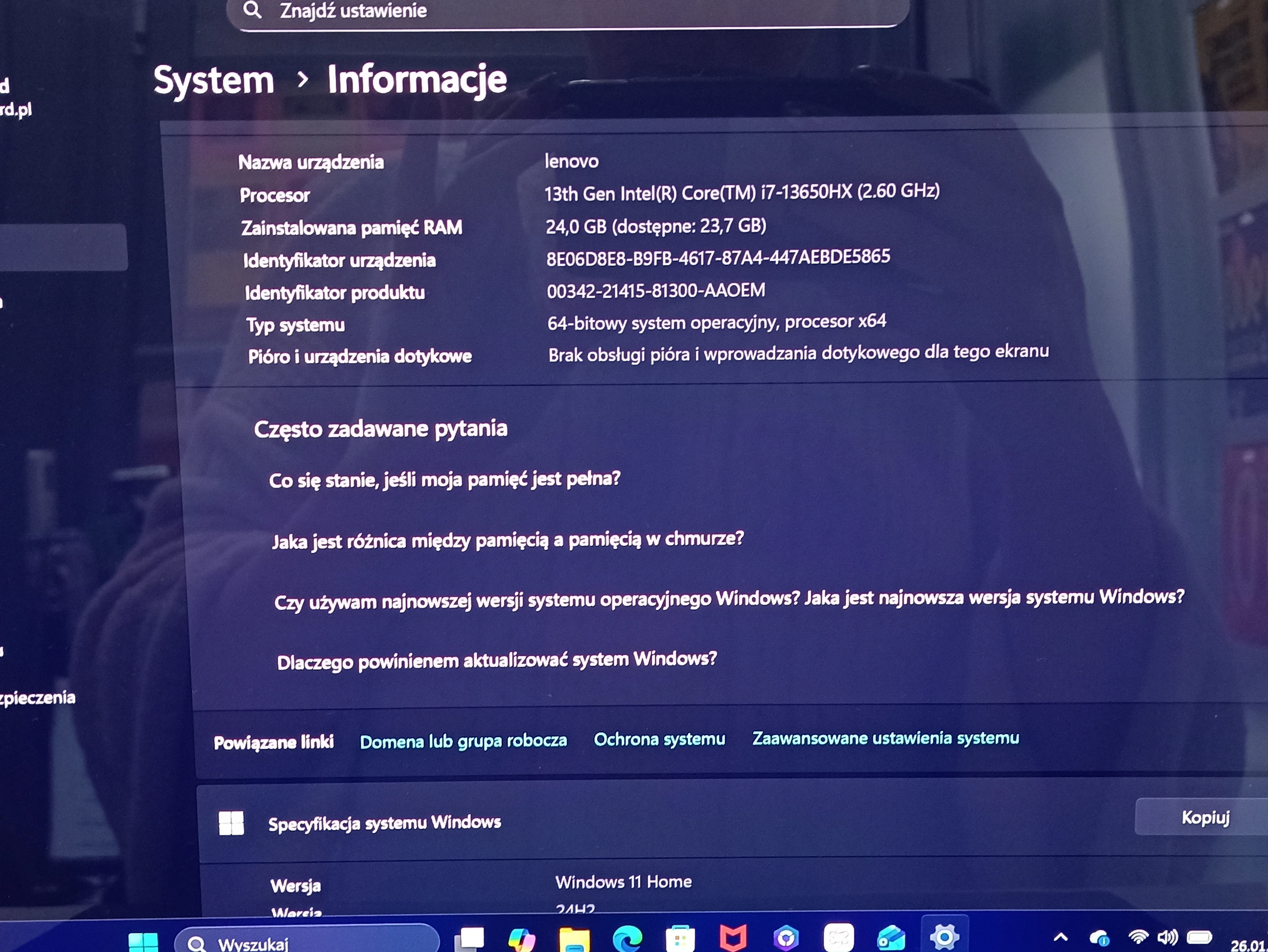This screenshot has width=1268, height=952.
Task: Expand hidden icons in system tray
Action: coord(1061,937)
